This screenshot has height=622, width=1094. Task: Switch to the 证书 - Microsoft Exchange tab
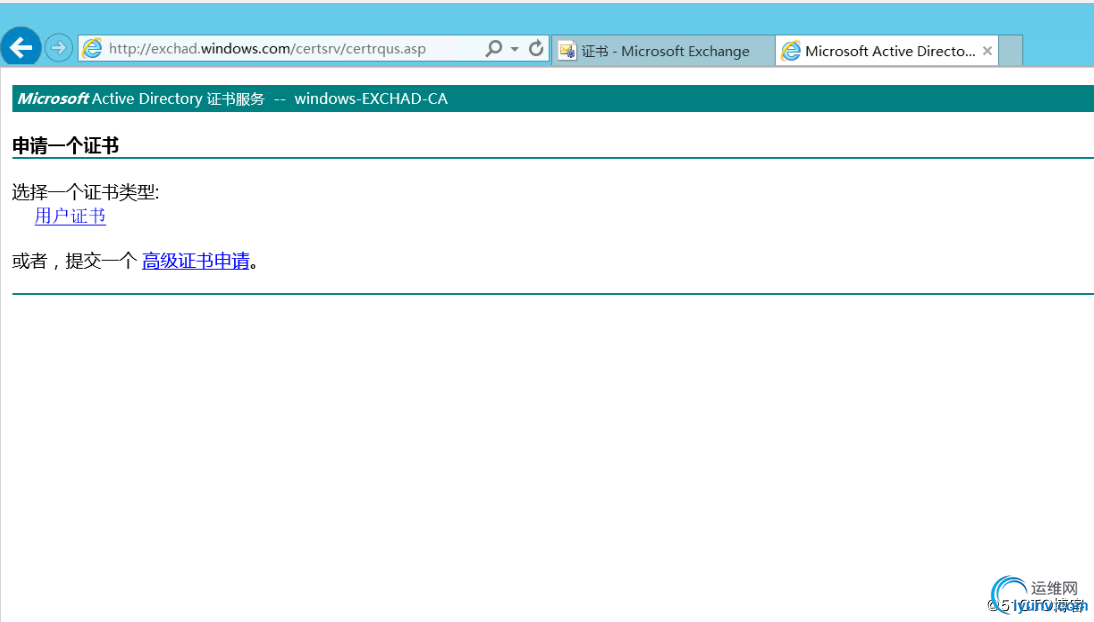[x=663, y=51]
